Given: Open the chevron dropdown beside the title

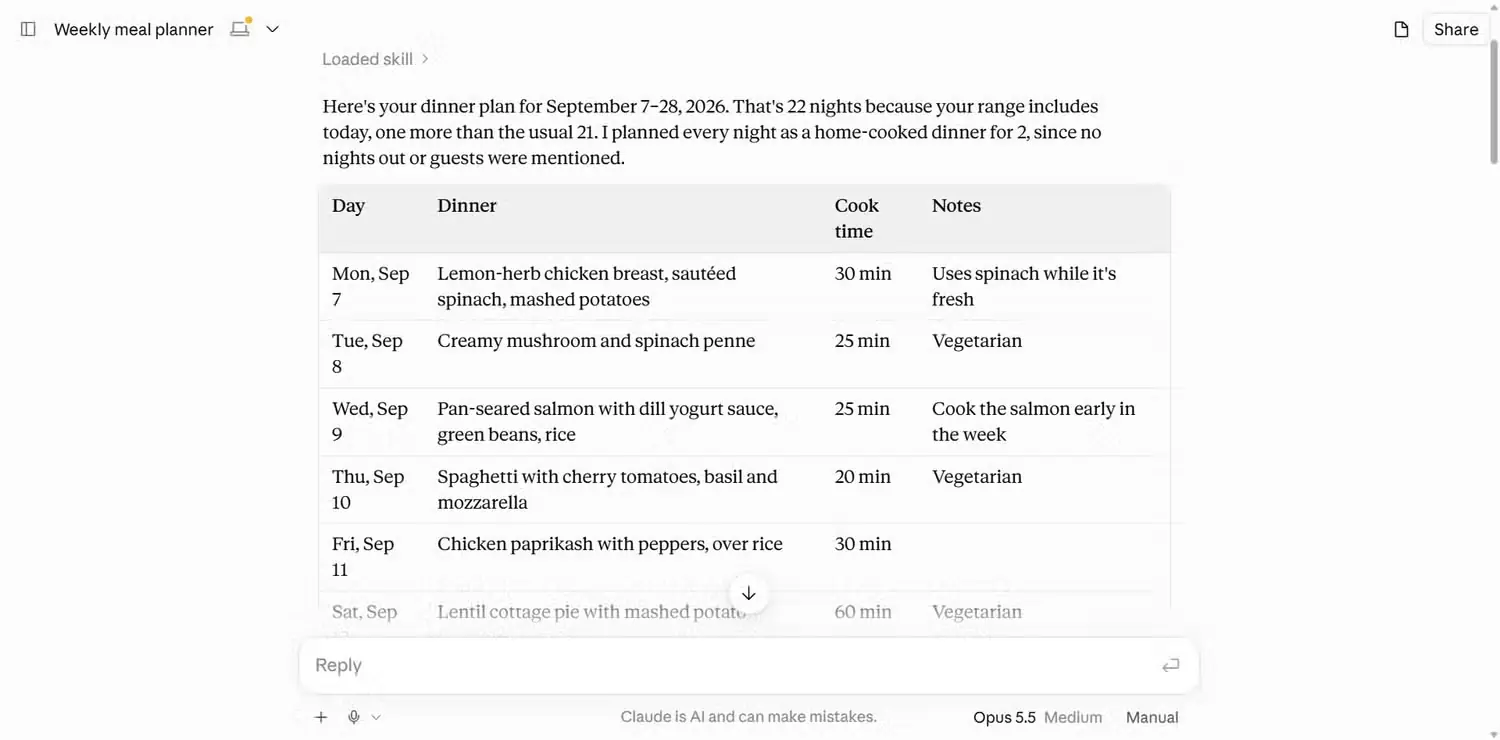Looking at the screenshot, I should pyautogui.click(x=272, y=29).
